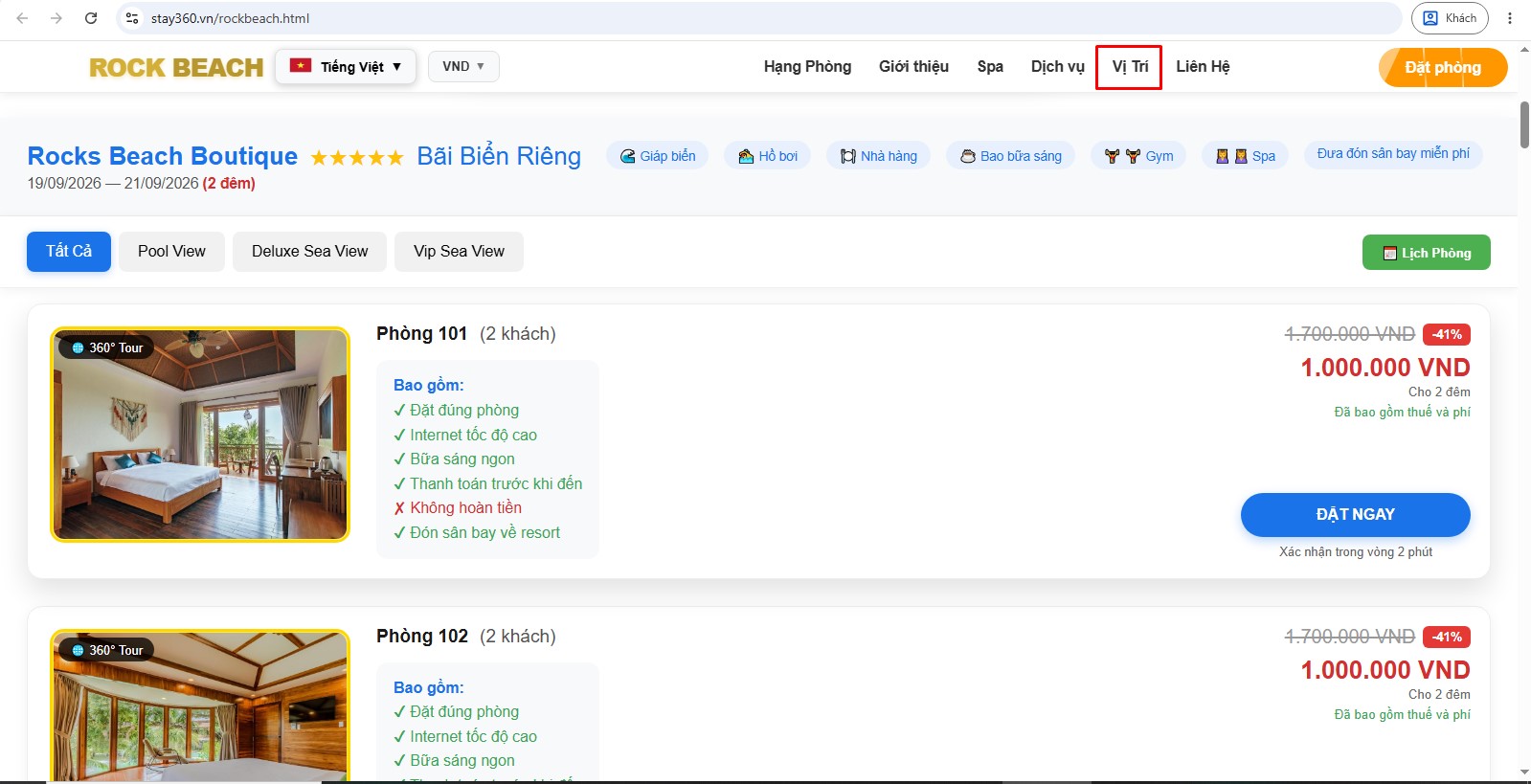Open the site information icon in address bar
Image resolution: width=1531 pixels, height=784 pixels.
[x=132, y=18]
